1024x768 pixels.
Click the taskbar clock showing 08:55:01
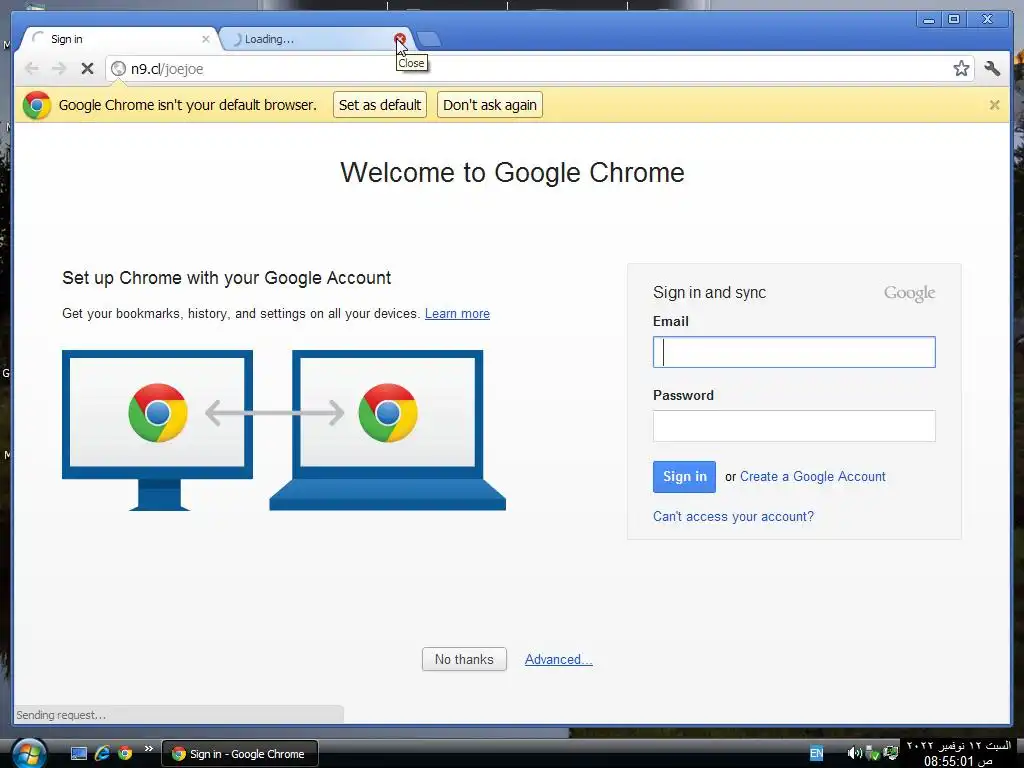pyautogui.click(x=958, y=754)
